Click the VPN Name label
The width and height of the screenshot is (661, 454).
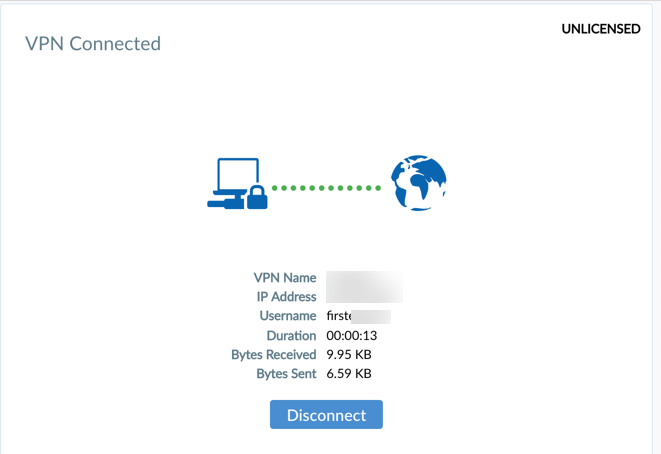pos(285,277)
